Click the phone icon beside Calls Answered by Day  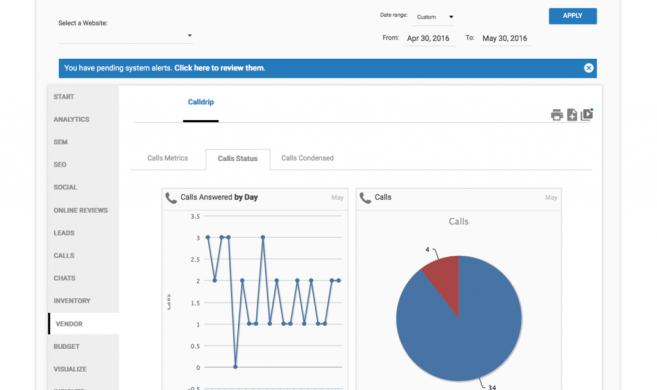tap(171, 198)
